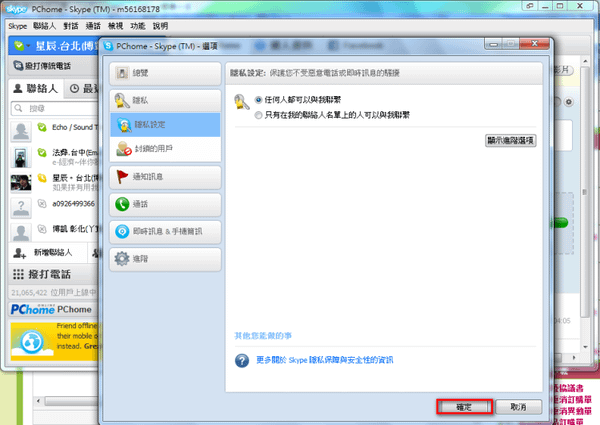
Task: Open the 說明 help menu
Action: click(x=160, y=26)
